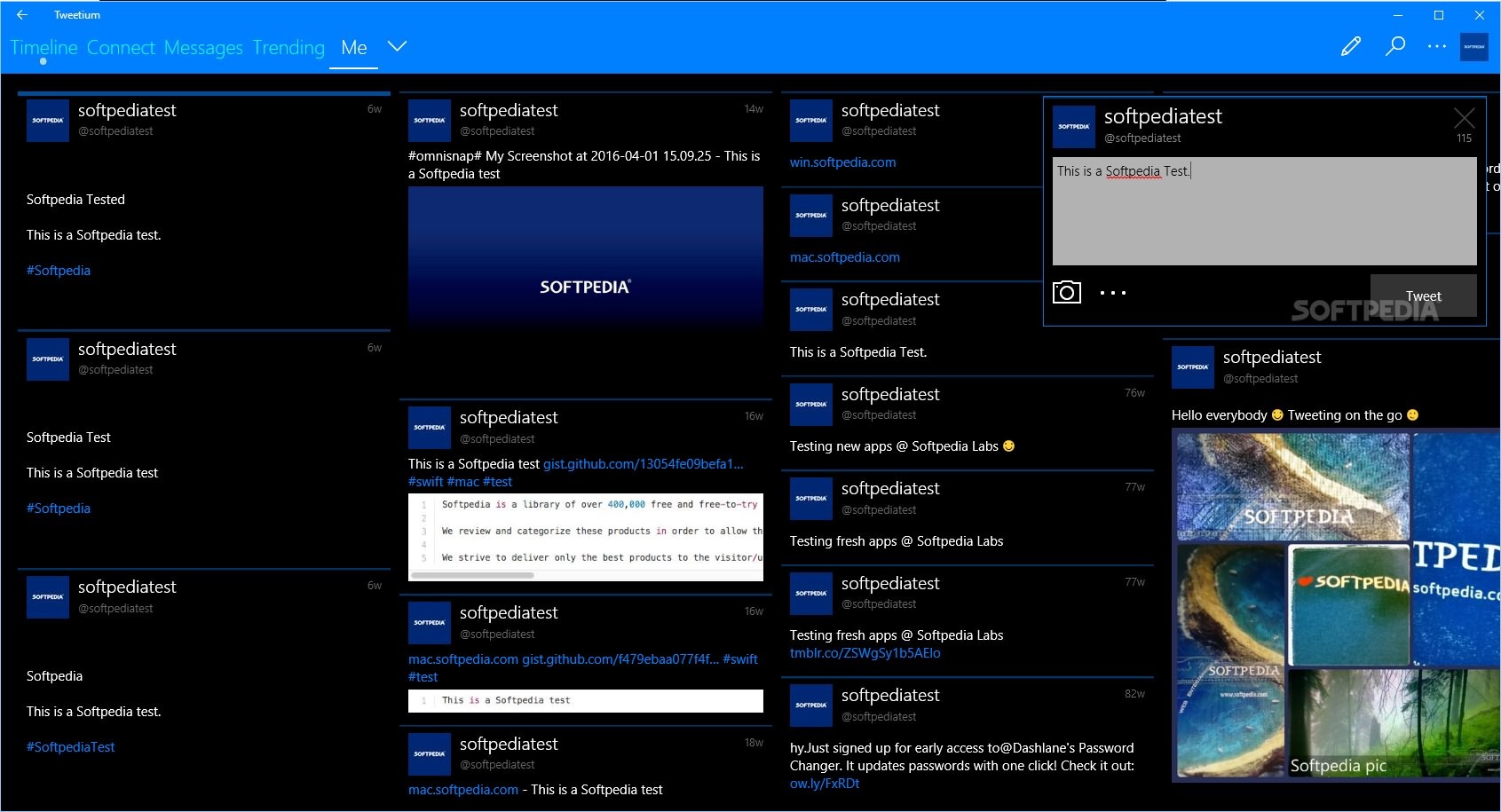
Task: Click avatar of the #omnisnap# tweet
Action: pos(430,121)
